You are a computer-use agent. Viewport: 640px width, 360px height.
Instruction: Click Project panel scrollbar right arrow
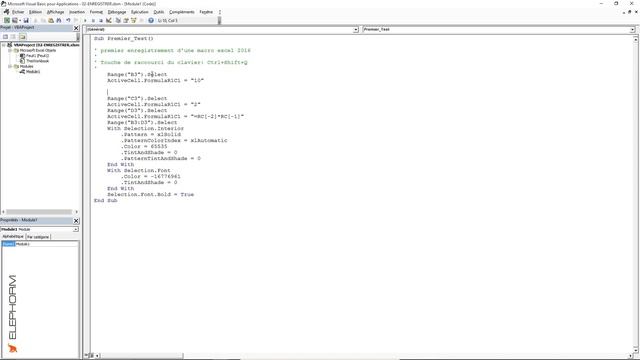point(76,212)
